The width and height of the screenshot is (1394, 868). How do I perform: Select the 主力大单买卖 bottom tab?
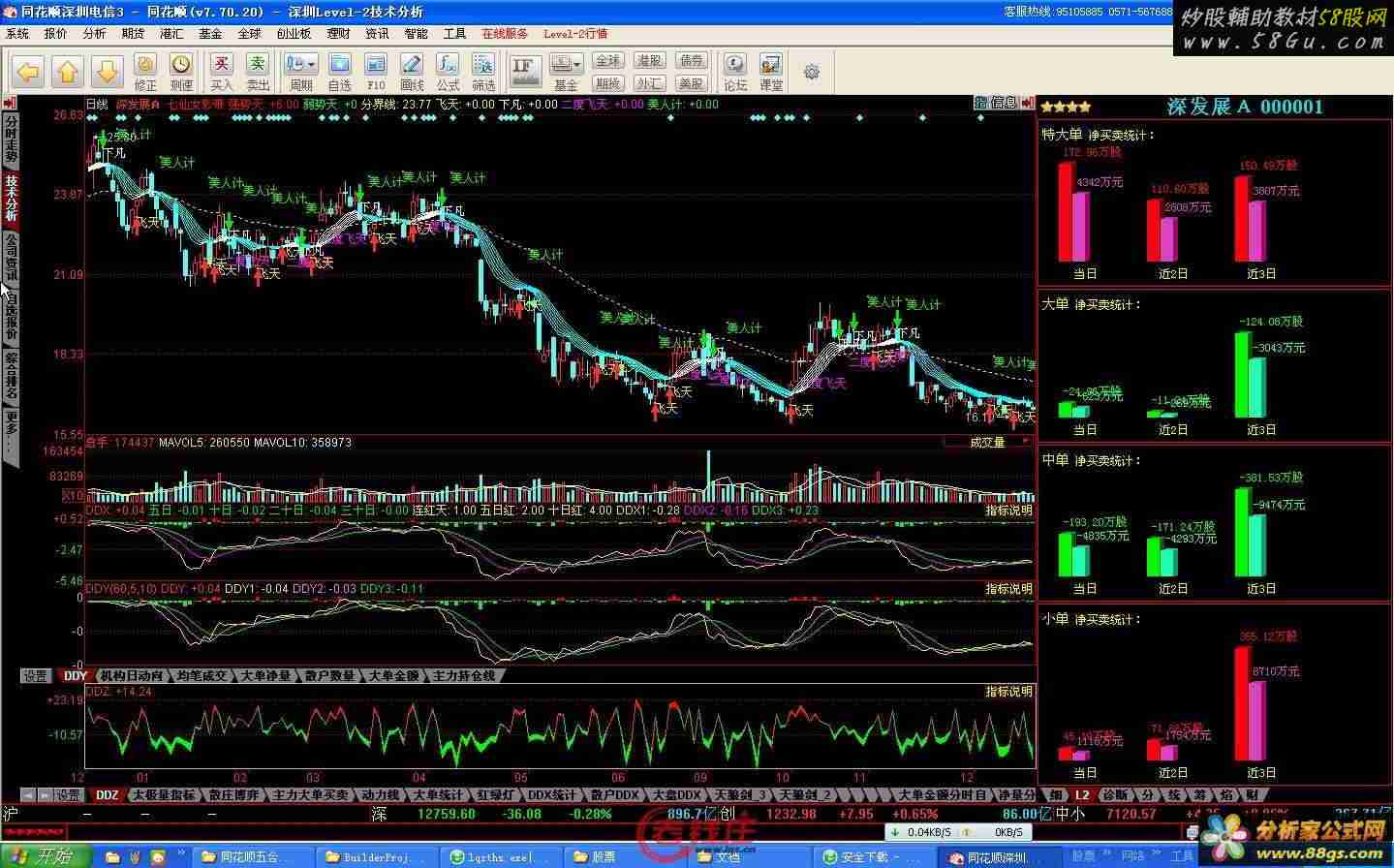click(x=310, y=794)
